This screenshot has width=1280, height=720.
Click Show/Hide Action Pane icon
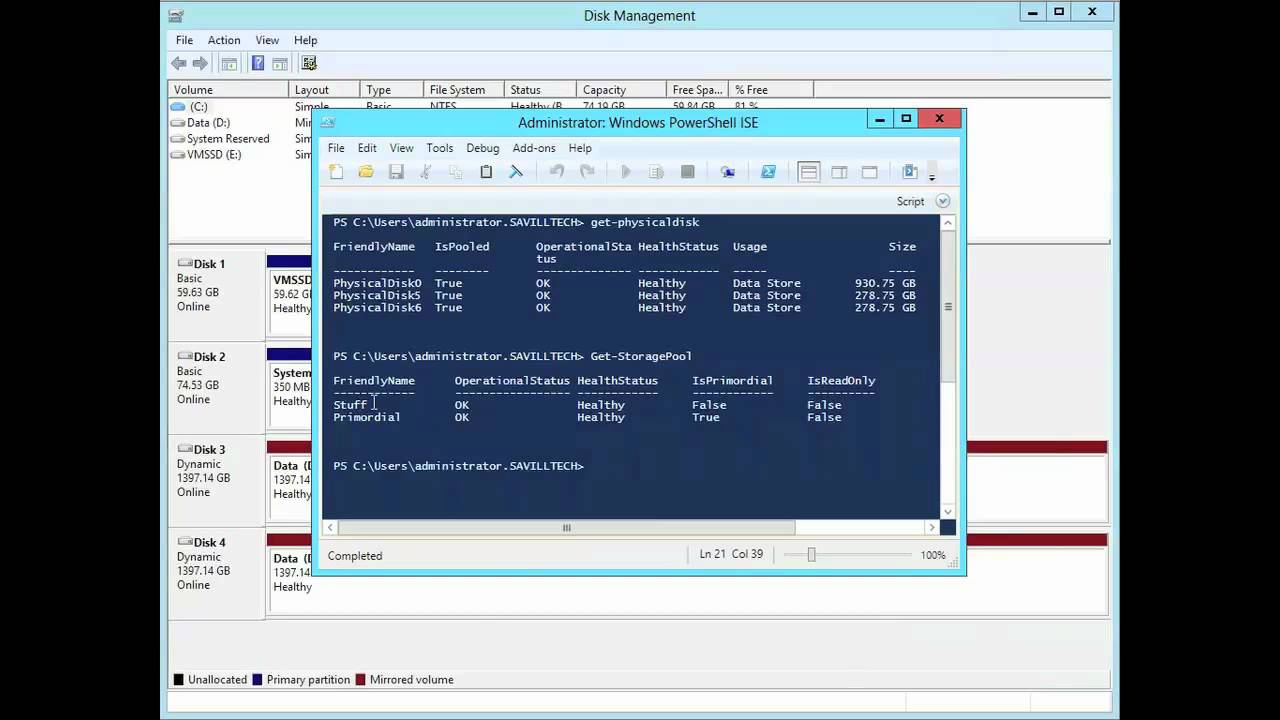tap(280, 63)
